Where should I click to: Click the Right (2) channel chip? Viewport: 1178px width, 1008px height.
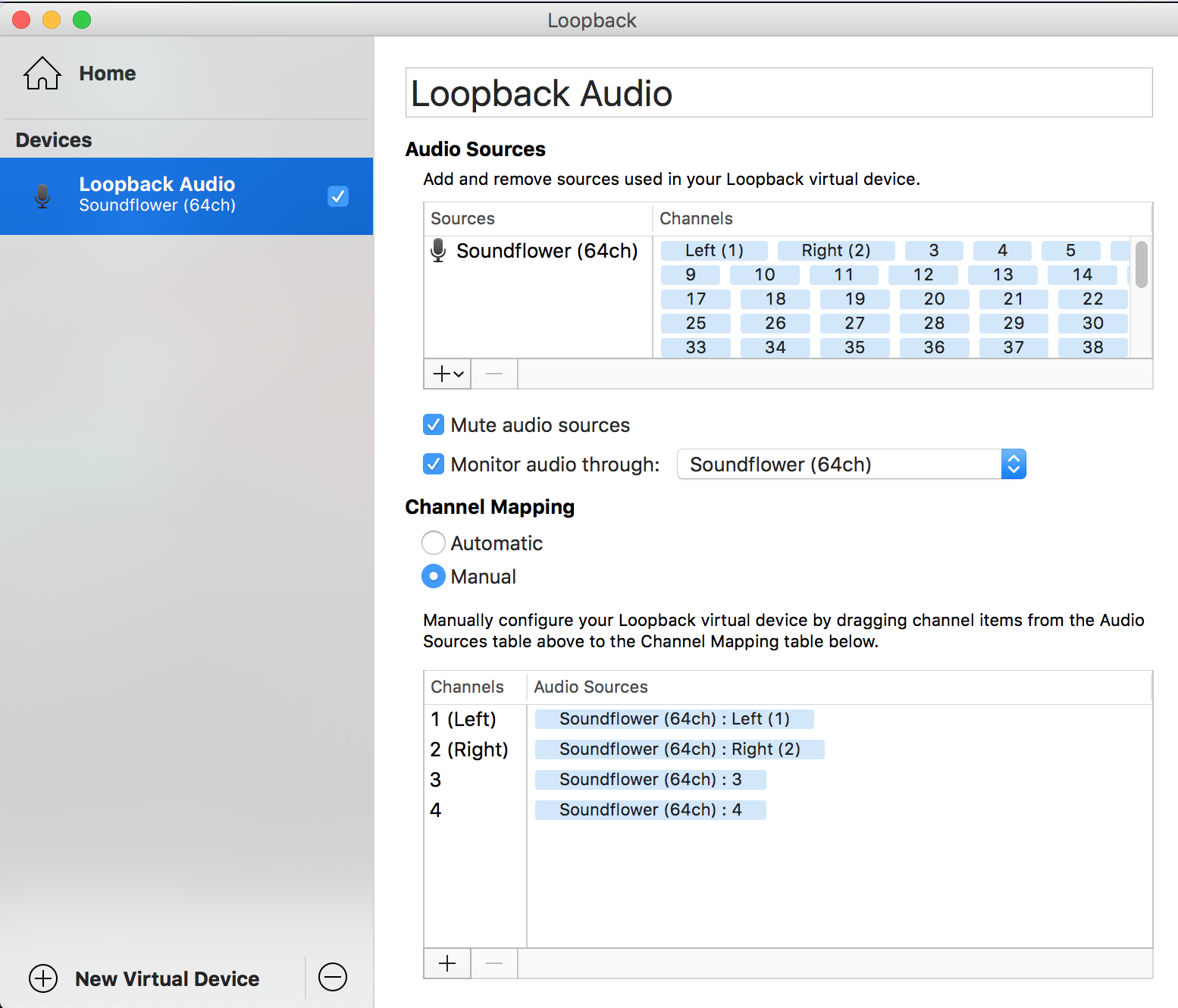click(835, 251)
